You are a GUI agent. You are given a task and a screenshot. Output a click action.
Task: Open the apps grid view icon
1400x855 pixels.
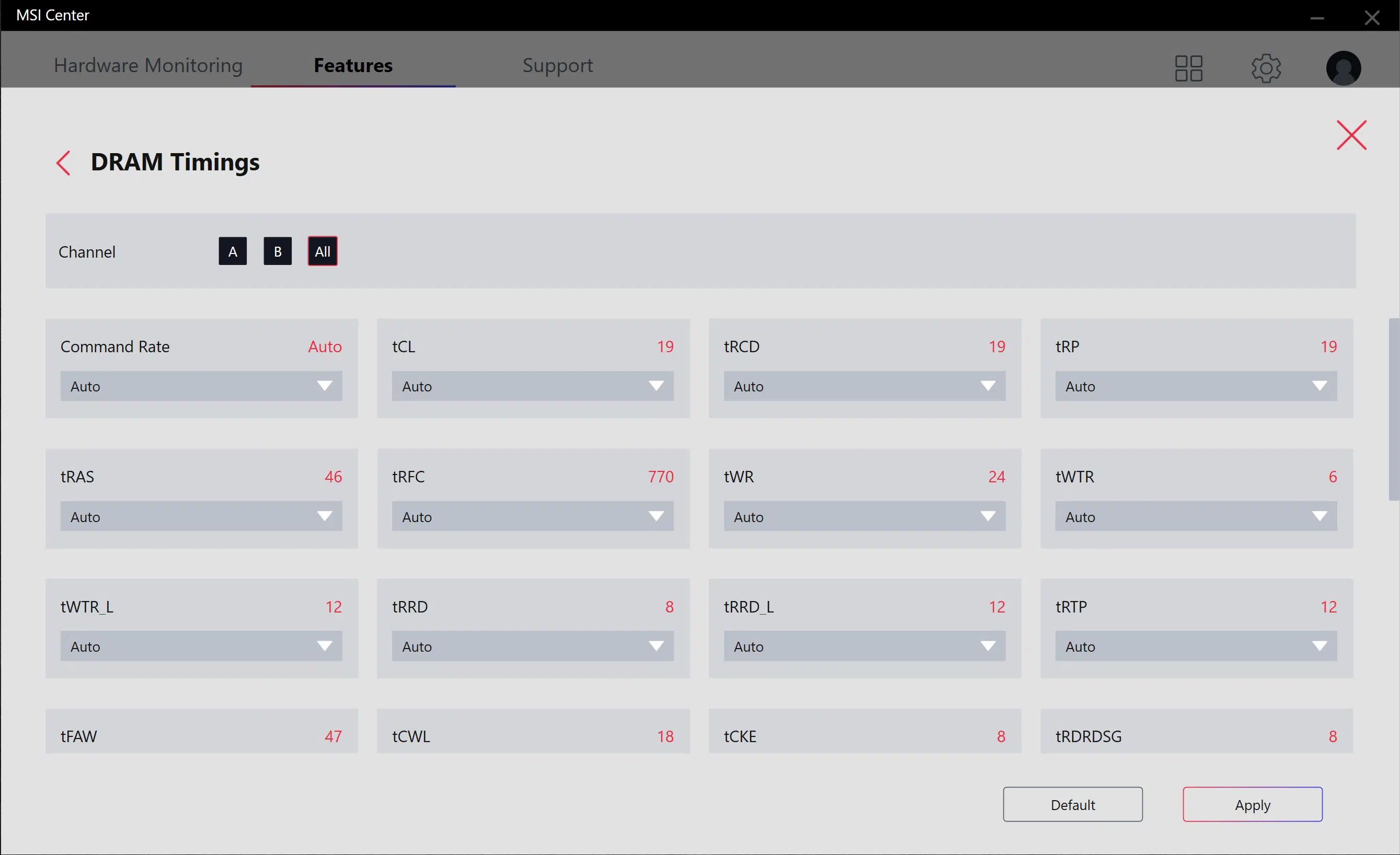(1188, 68)
